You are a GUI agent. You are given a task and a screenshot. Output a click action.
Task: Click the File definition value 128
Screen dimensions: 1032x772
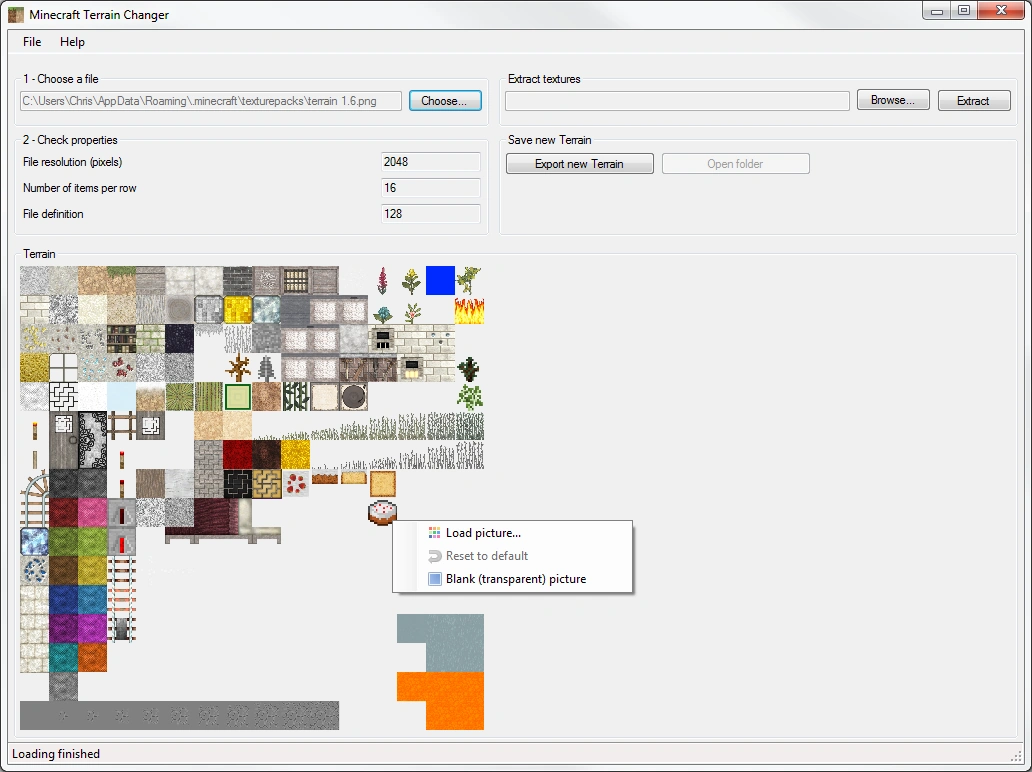pyautogui.click(x=430, y=213)
